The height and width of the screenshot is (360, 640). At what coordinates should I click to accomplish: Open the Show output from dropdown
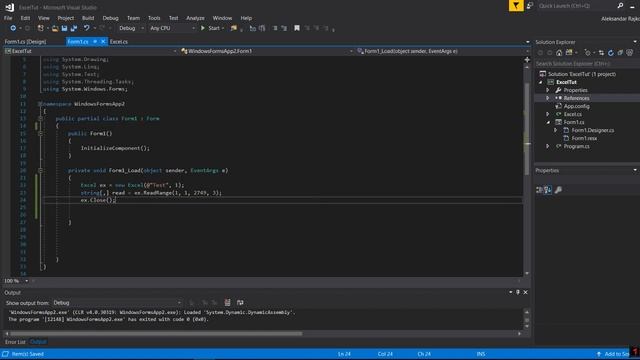[x=117, y=303]
